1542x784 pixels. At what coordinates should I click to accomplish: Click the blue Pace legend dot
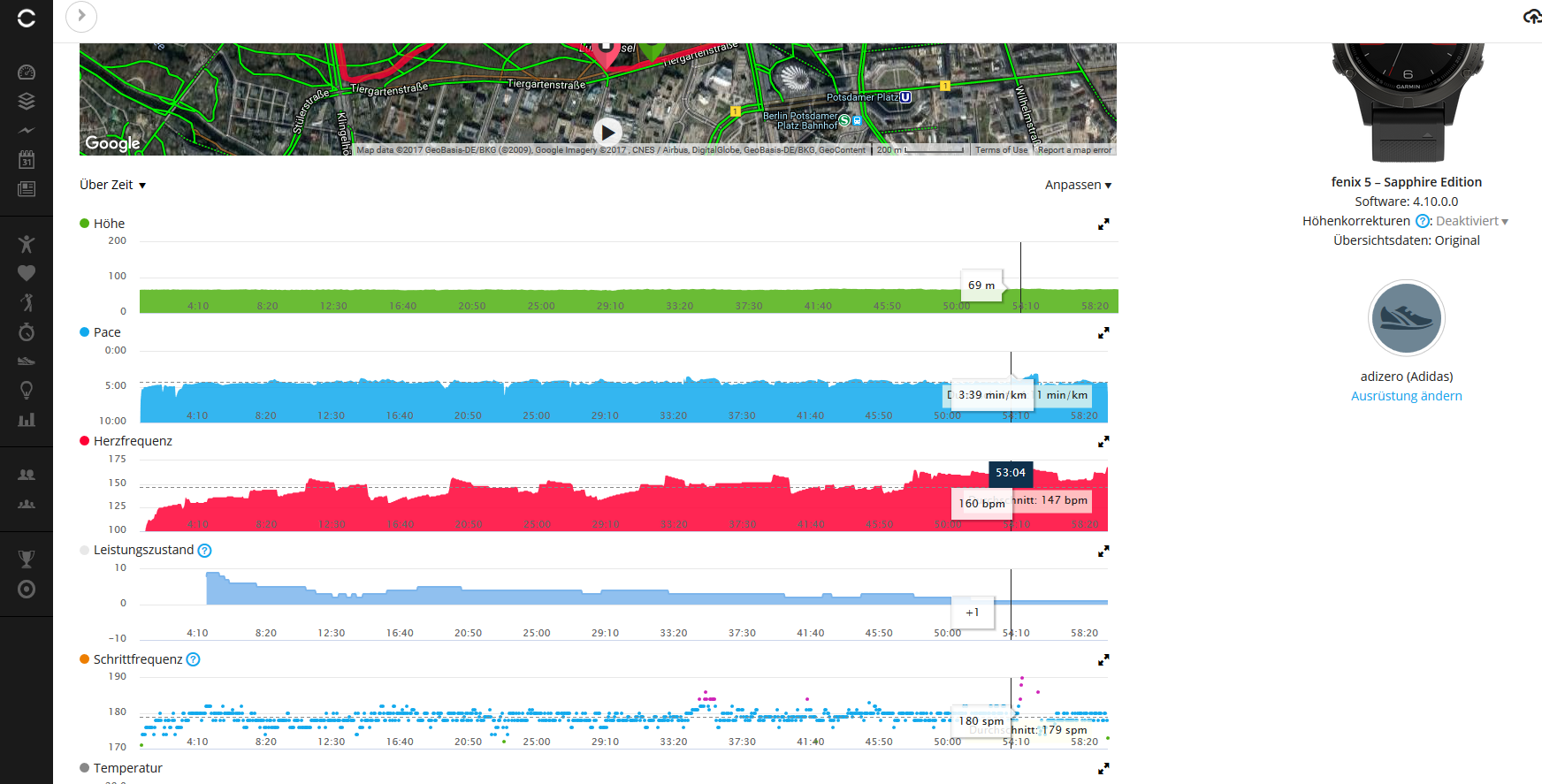click(85, 332)
